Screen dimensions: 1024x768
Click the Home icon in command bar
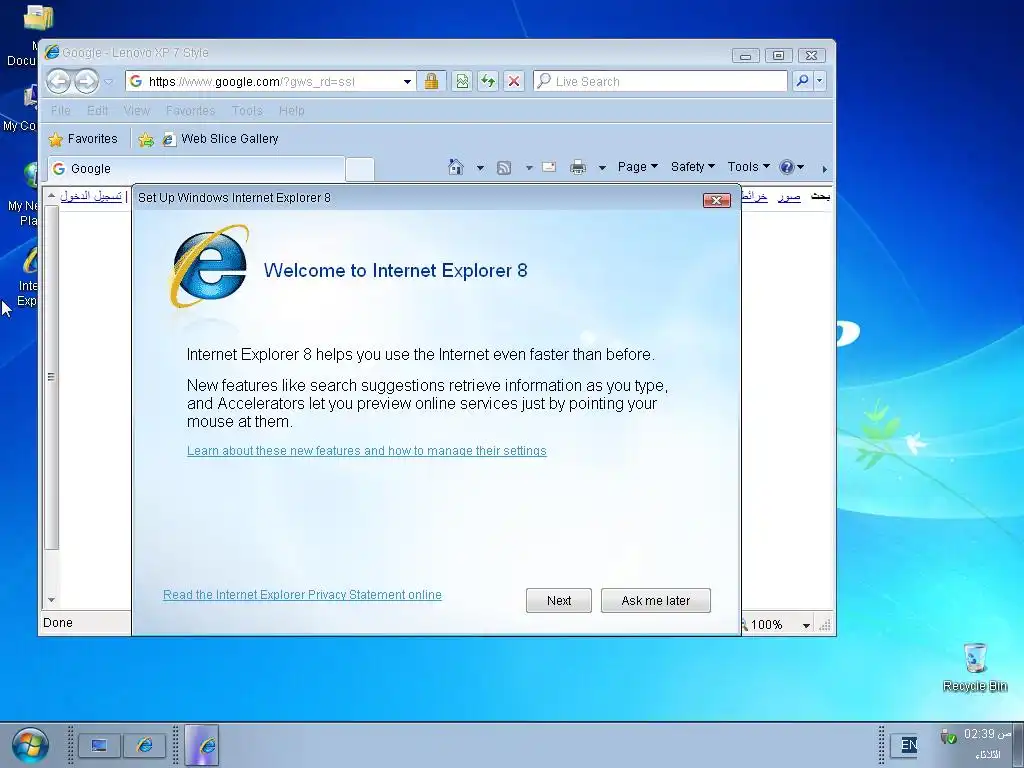click(x=456, y=167)
